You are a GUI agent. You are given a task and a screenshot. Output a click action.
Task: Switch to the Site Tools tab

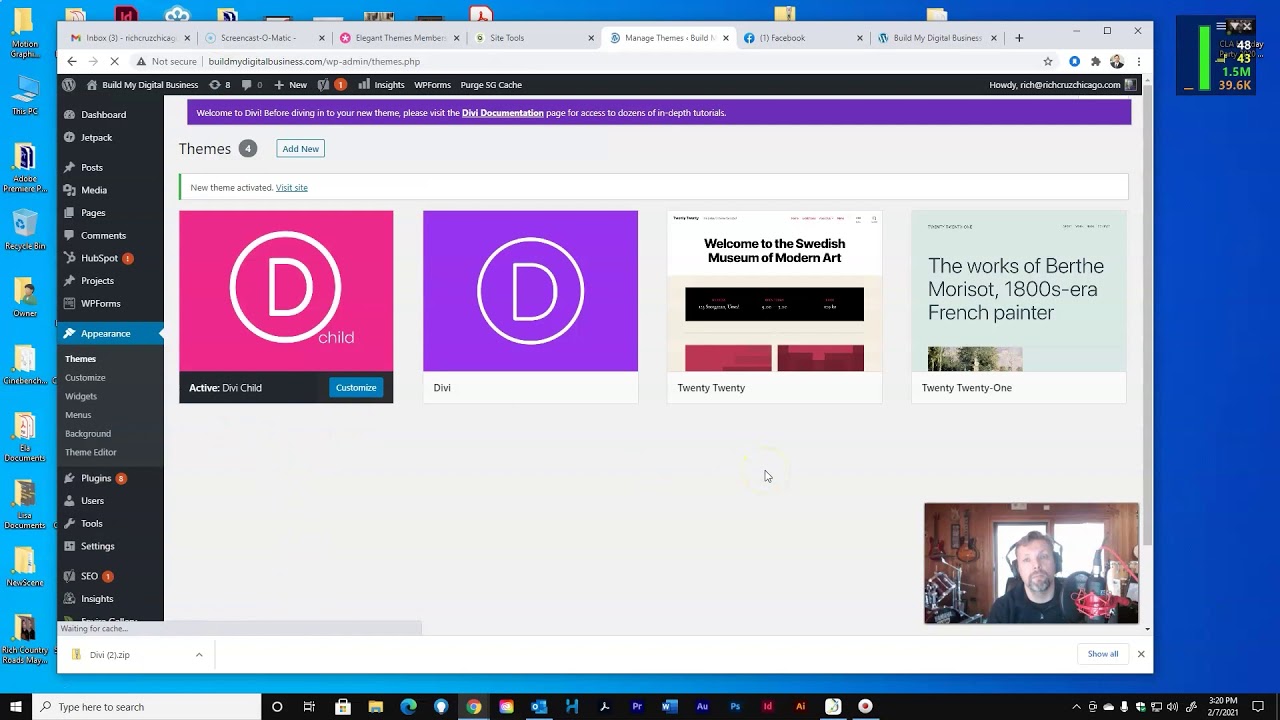click(x=532, y=38)
